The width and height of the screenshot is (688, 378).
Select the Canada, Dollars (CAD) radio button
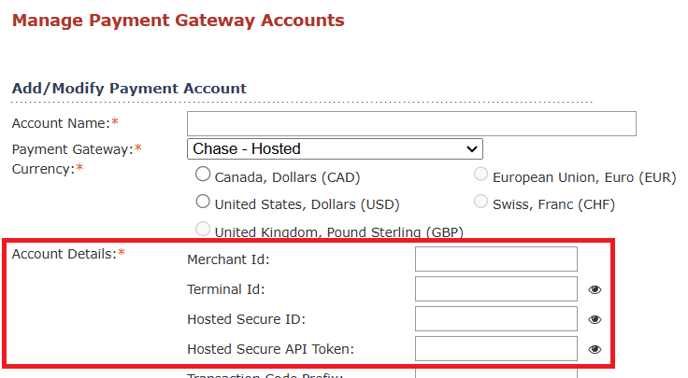pos(203,174)
